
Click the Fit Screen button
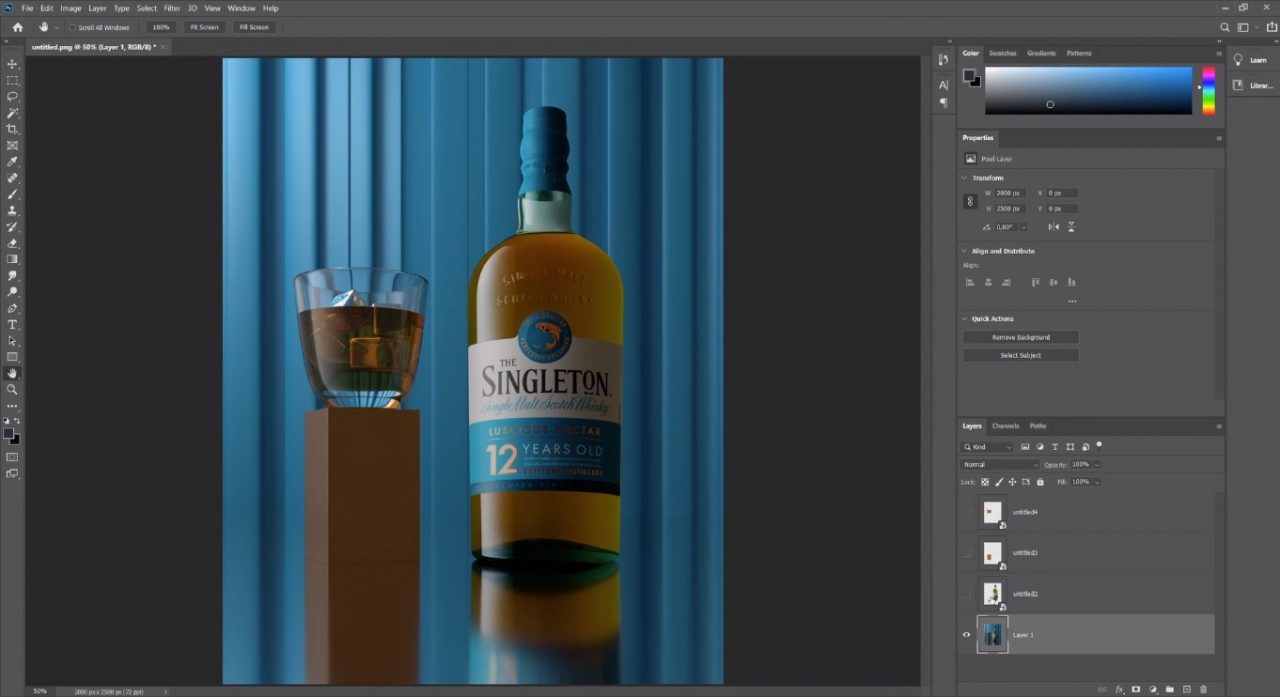point(204,27)
